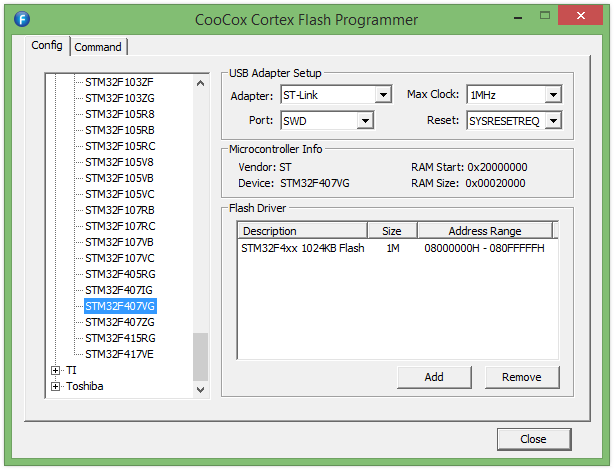Expand the Toshiba vendor tree node
The width and height of the screenshot is (614, 470).
(55, 387)
